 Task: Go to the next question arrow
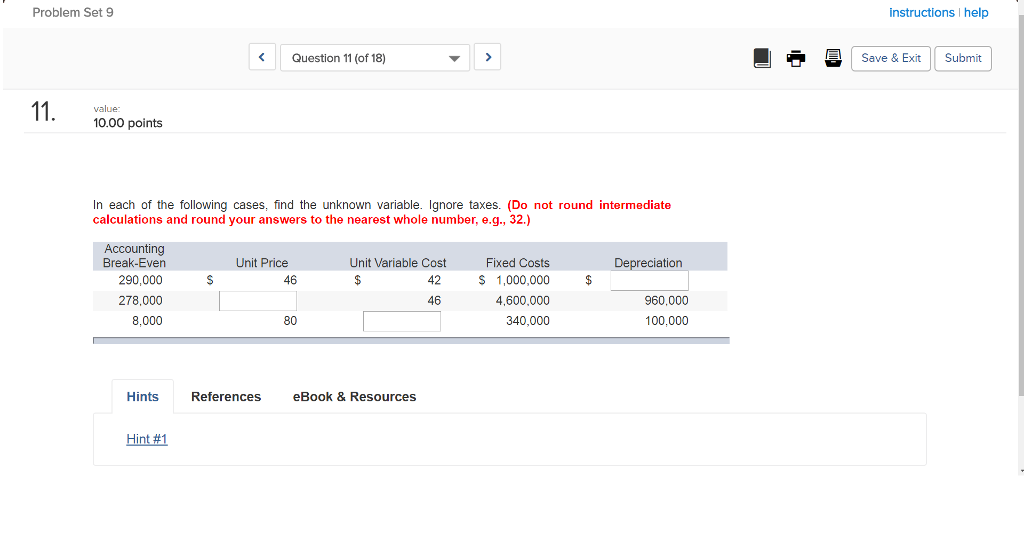(488, 58)
